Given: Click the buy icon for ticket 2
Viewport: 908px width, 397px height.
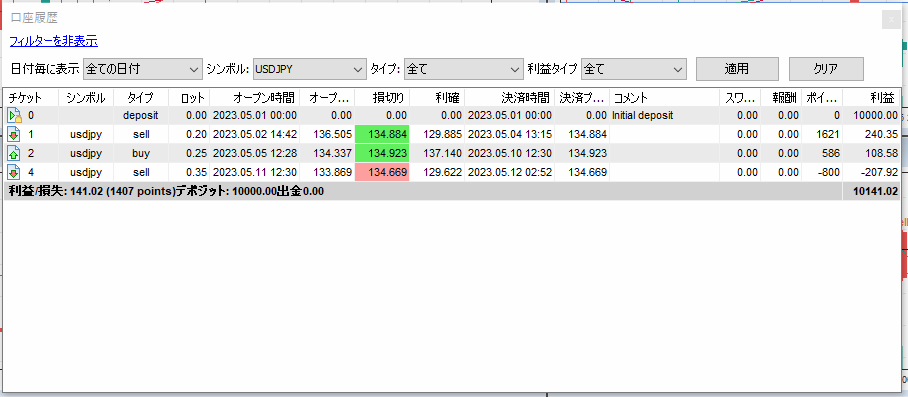Looking at the screenshot, I should (x=14, y=154).
